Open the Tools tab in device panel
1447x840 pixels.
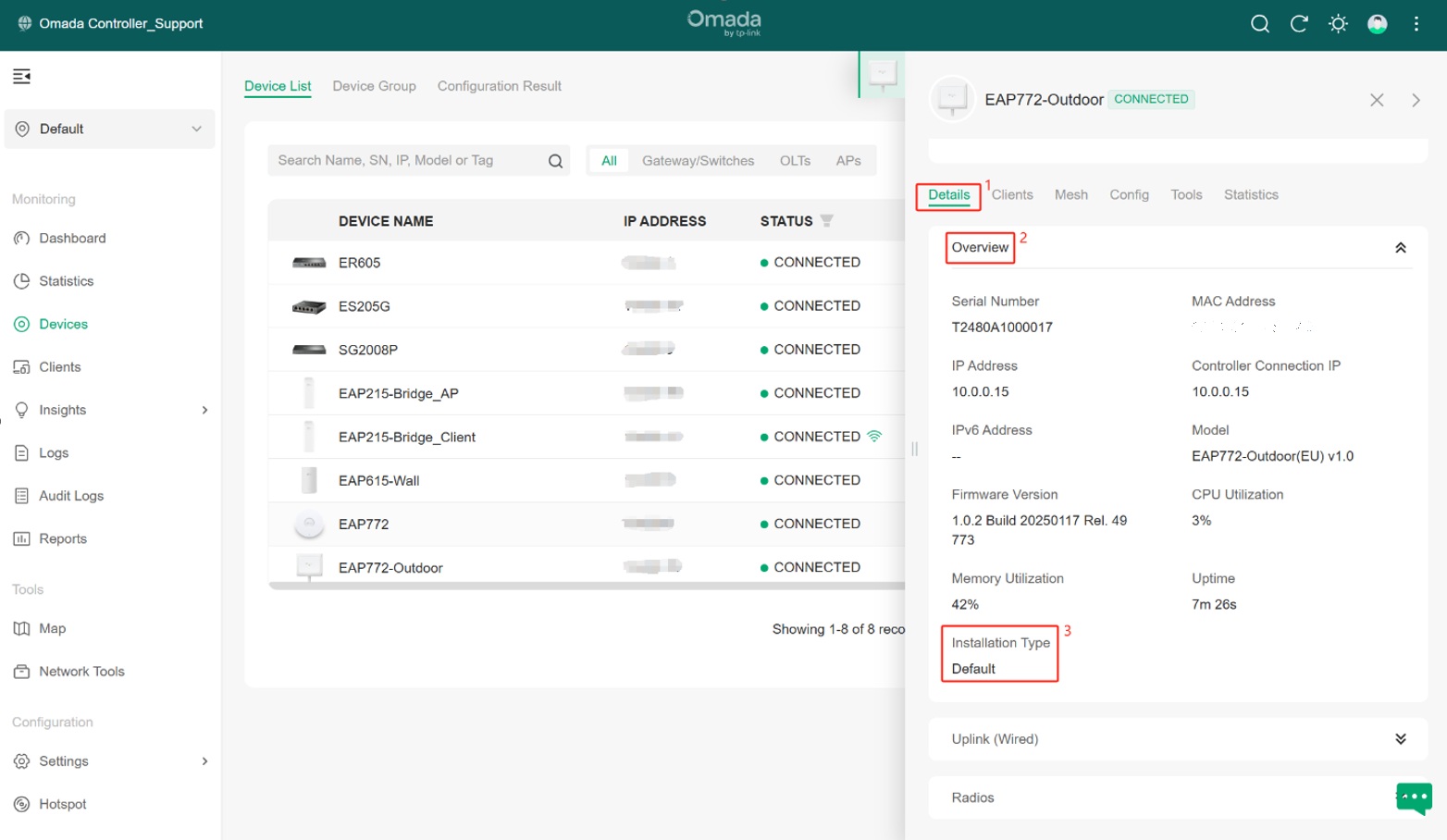1186,194
